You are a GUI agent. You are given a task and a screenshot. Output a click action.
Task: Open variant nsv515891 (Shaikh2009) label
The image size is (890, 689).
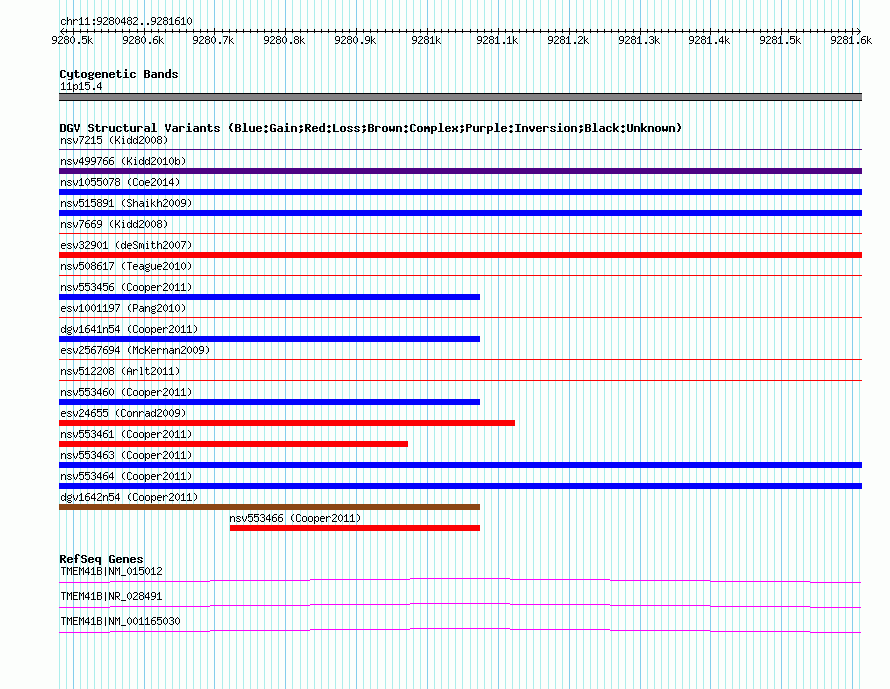coord(126,203)
